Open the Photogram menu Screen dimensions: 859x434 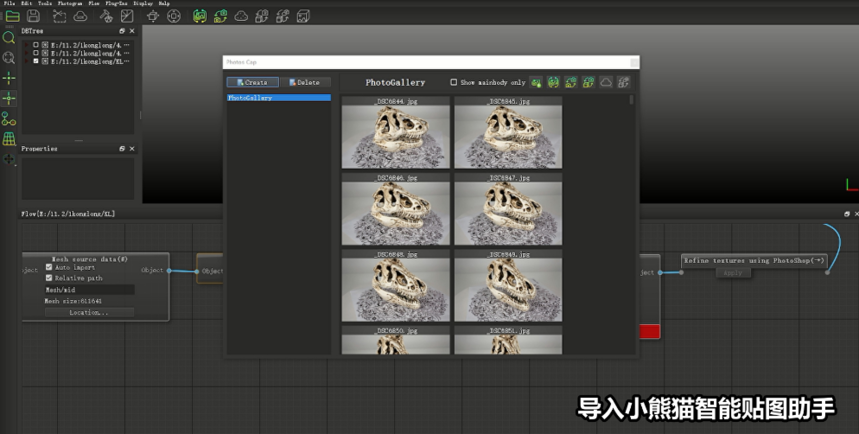pyautogui.click(x=70, y=3)
